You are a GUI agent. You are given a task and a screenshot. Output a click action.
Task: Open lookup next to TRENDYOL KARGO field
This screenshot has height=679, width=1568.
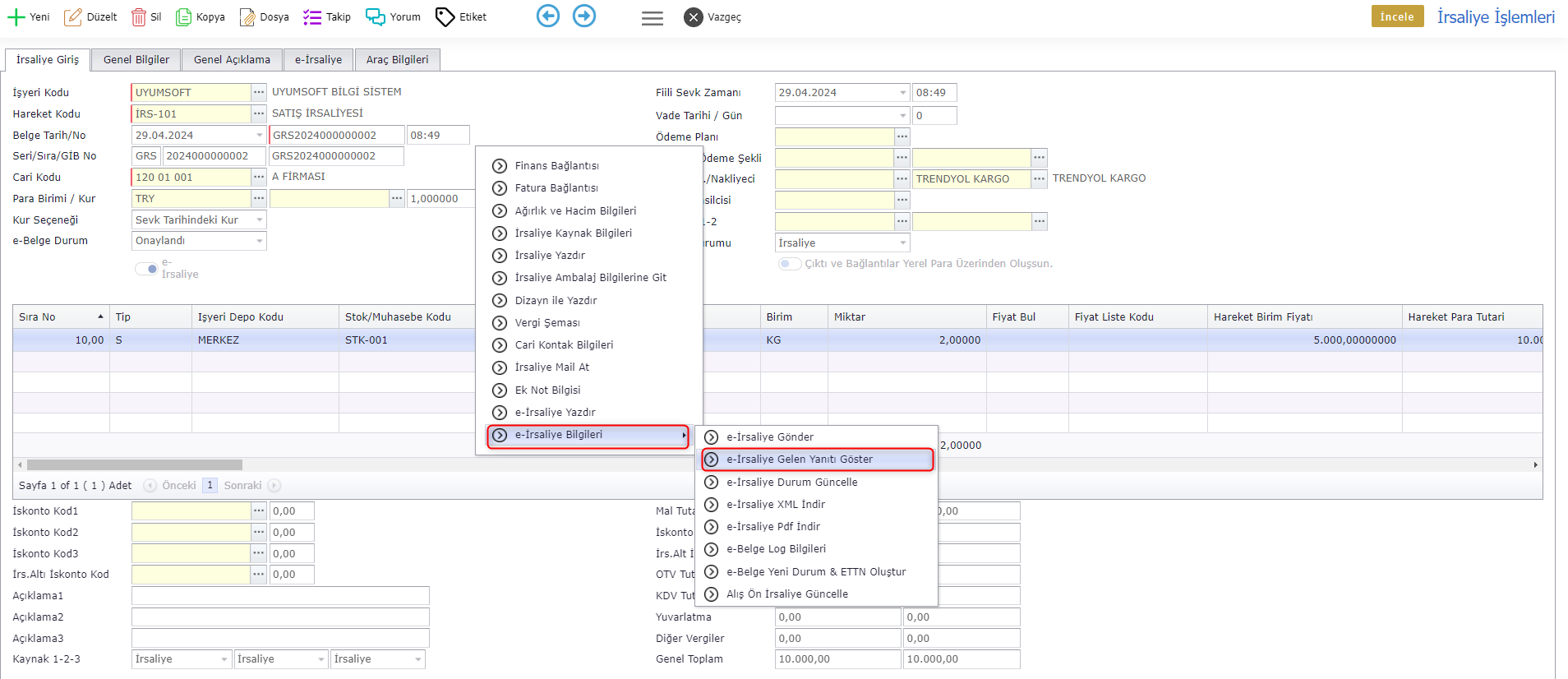pyautogui.click(x=1040, y=178)
